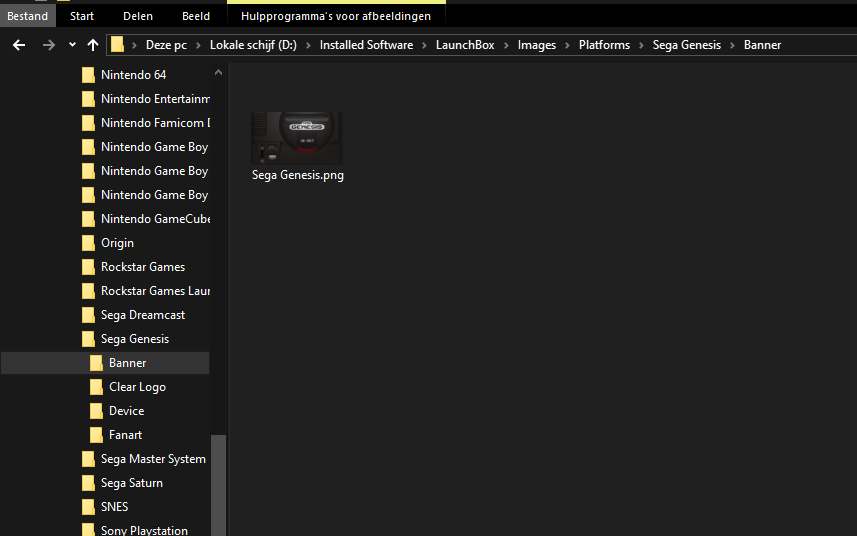Click folder icon beside SNES
Image resolution: width=857 pixels, height=536 pixels.
(88, 508)
